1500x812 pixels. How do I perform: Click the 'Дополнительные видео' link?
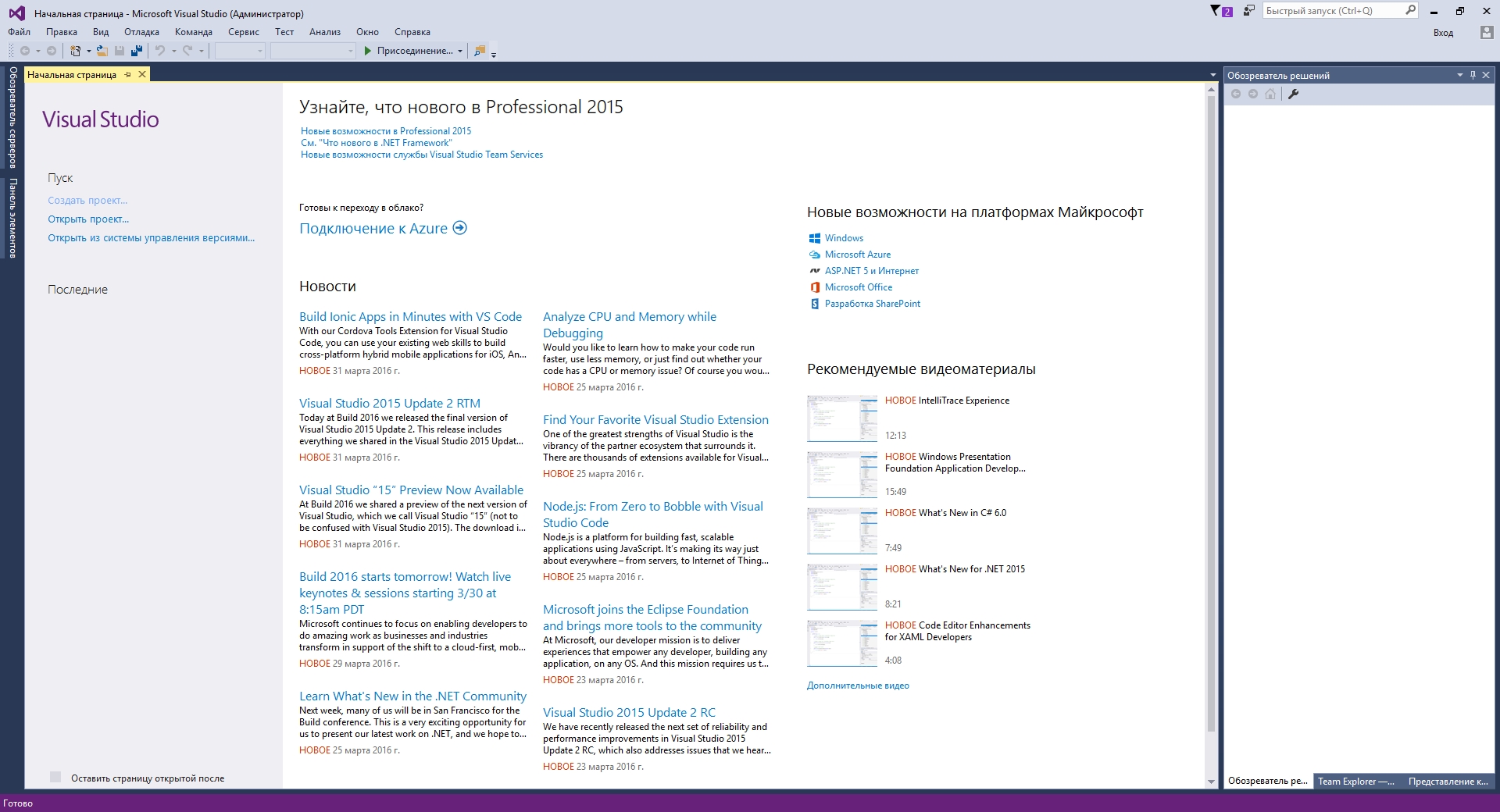(858, 686)
